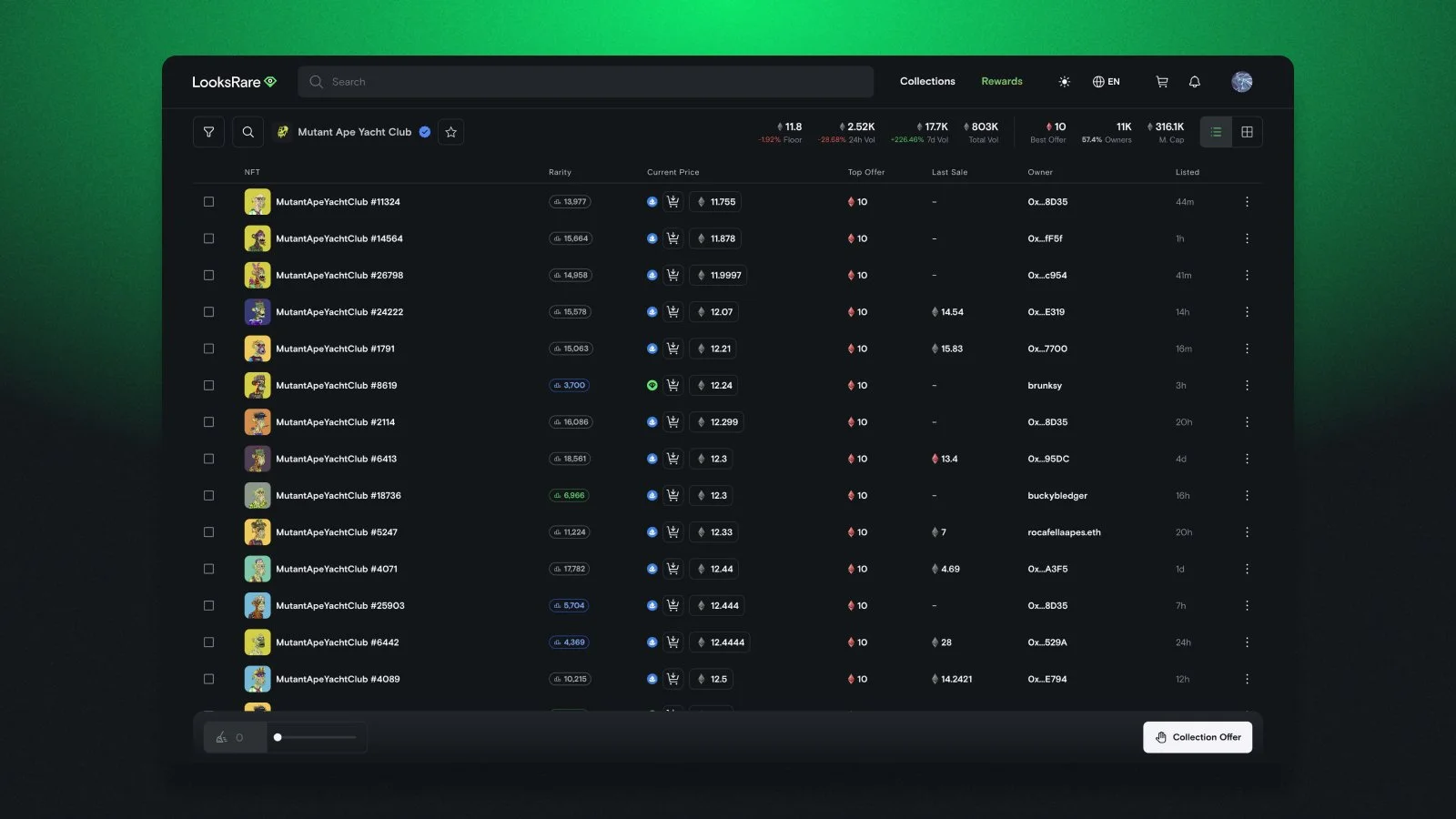Sort by Rarity column header
Image resolution: width=1456 pixels, height=819 pixels.
[560, 172]
